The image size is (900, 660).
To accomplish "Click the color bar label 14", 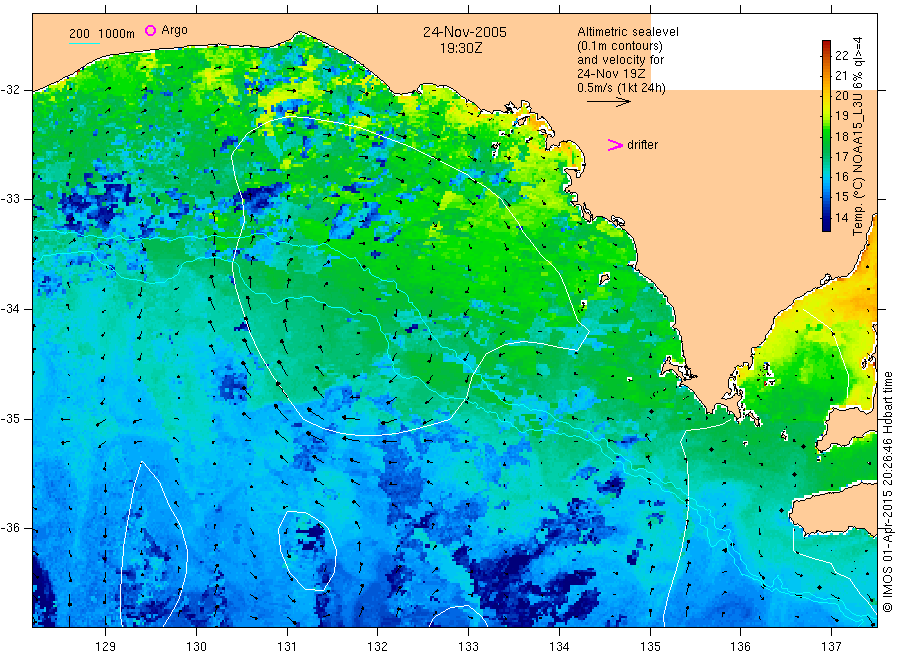I will 841,218.
